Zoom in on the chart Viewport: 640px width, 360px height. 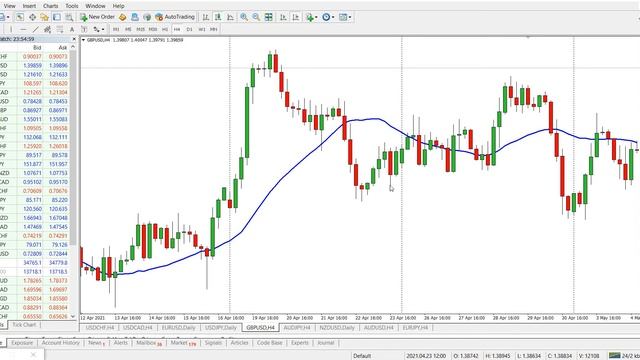(244, 17)
